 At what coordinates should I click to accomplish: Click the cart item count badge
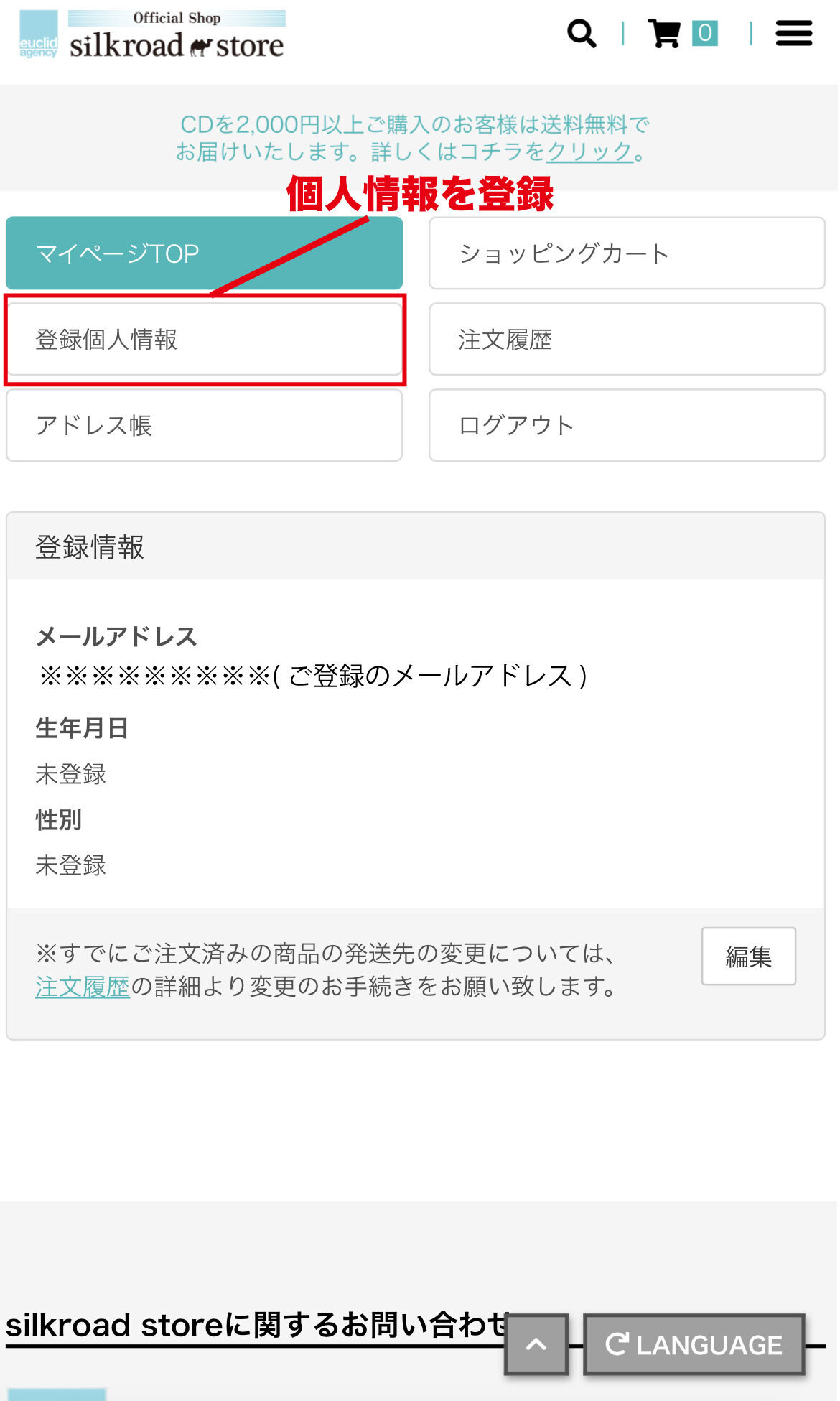pyautogui.click(x=704, y=33)
